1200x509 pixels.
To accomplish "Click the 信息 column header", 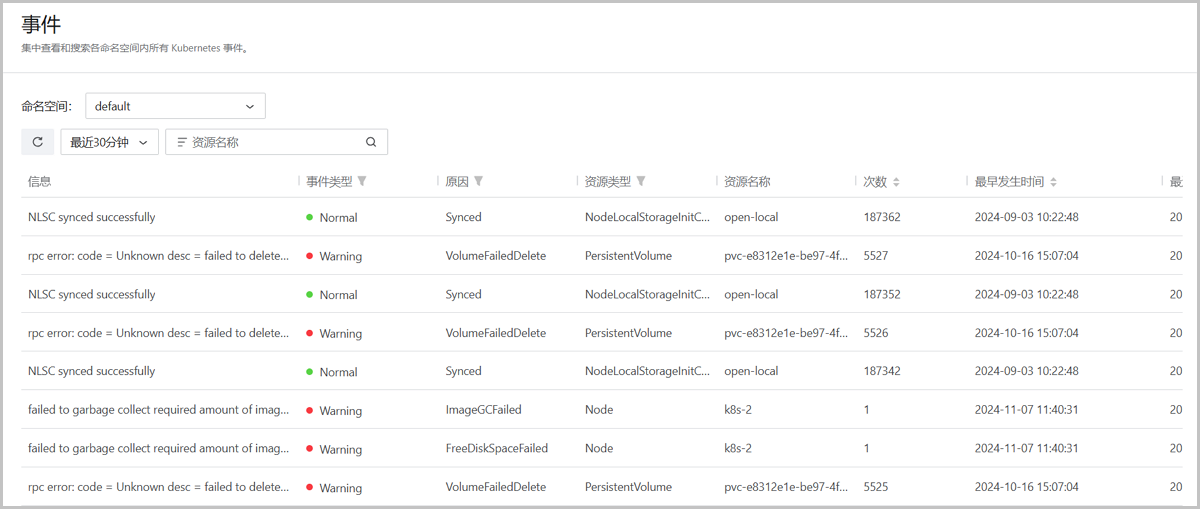I will [40, 182].
